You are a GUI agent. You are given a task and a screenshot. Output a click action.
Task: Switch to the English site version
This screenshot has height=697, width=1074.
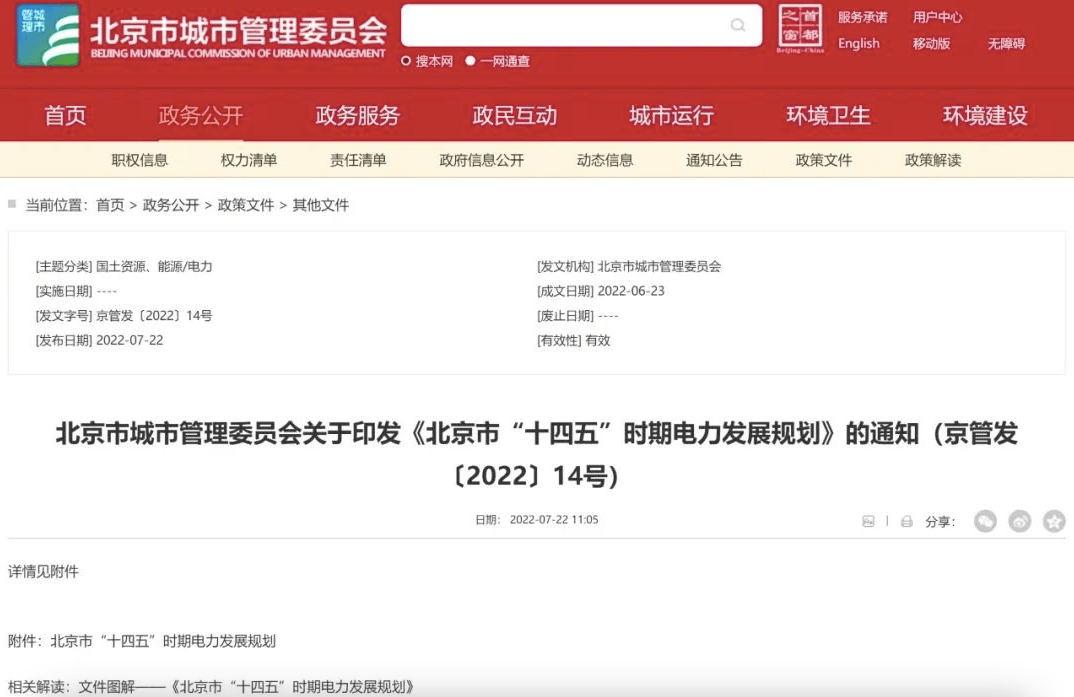pyautogui.click(x=858, y=43)
